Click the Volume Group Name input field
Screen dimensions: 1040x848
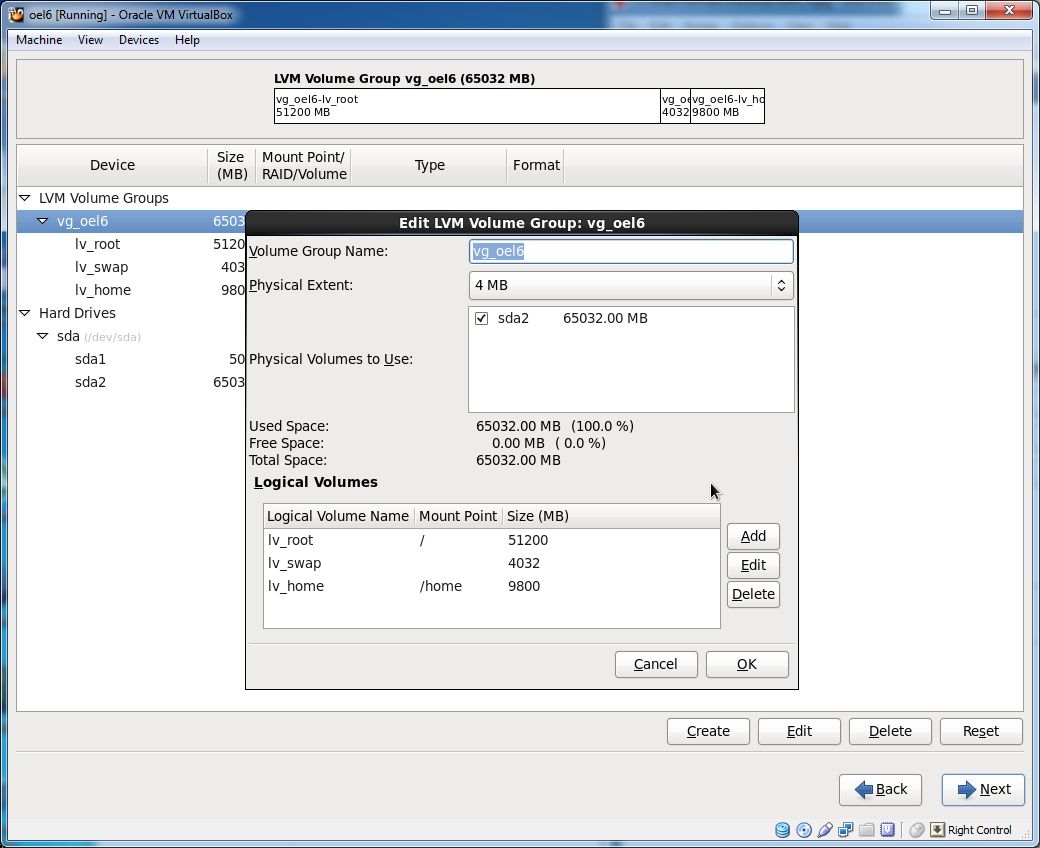click(631, 251)
